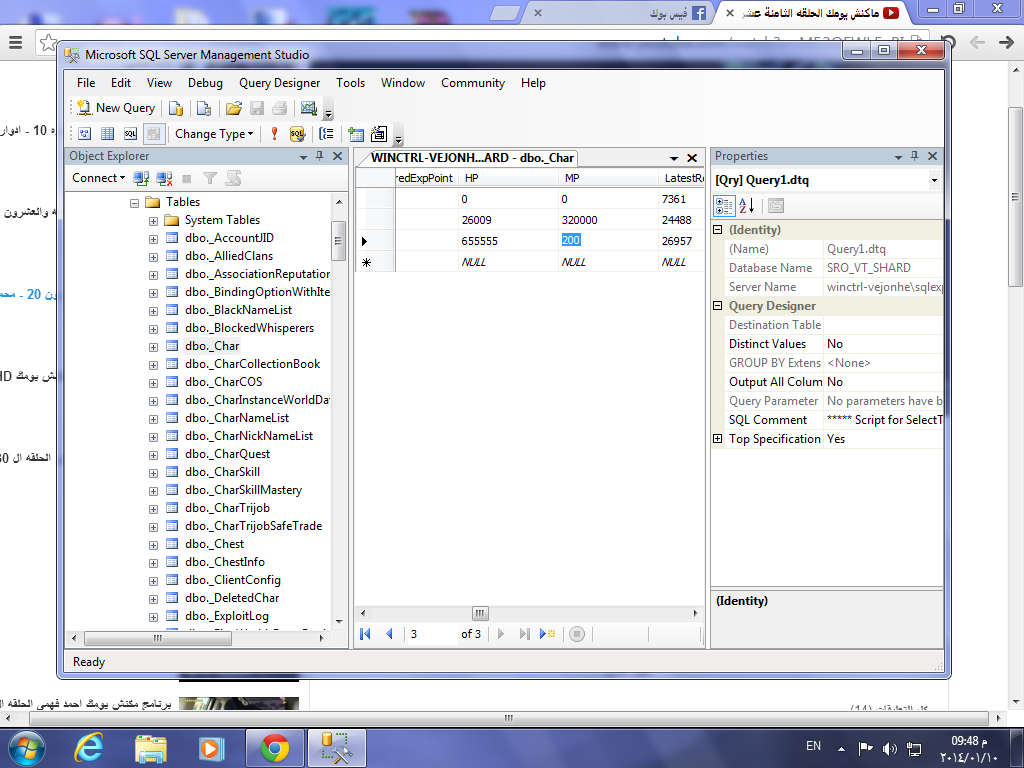Click the Categorized view icon in Properties

click(x=724, y=206)
